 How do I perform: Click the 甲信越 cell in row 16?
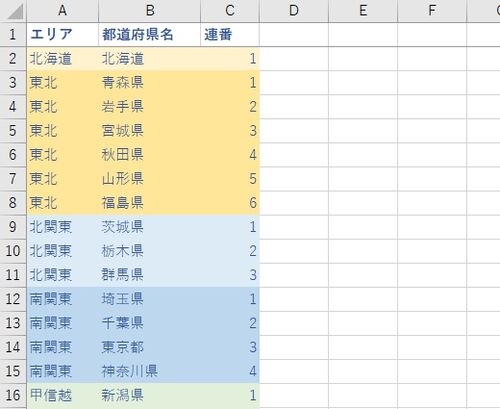tap(63, 395)
